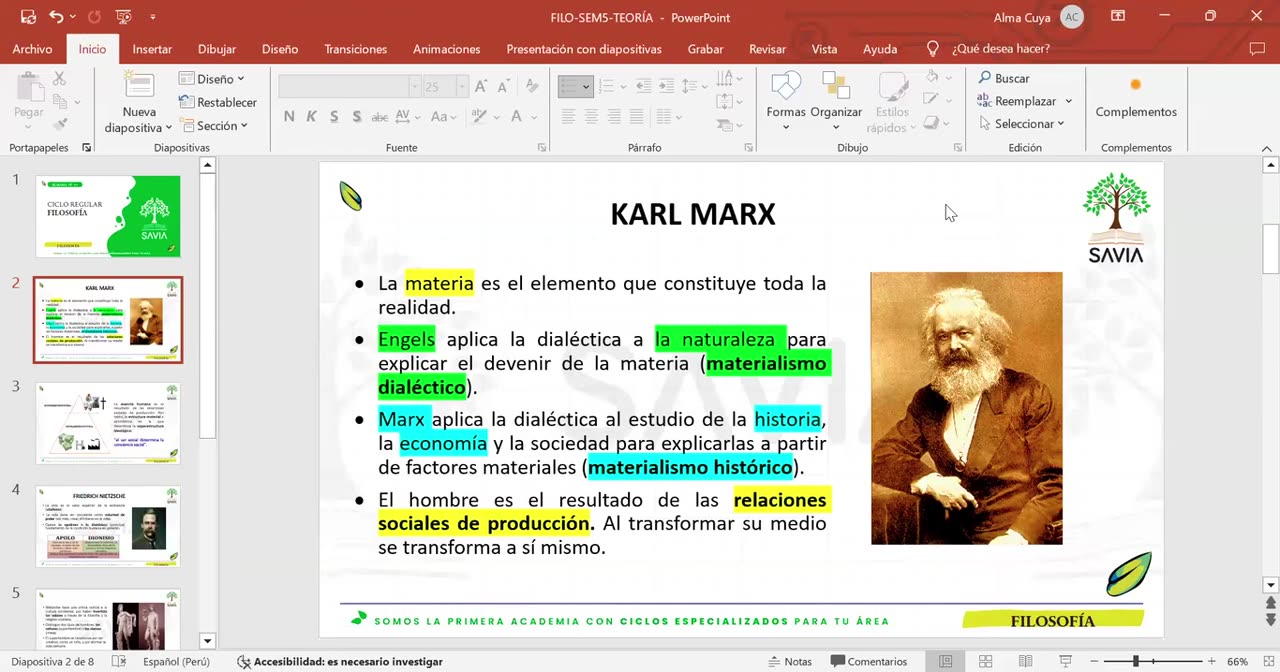Toggle the Notas pane
Screen dimensions: 1280x672
click(x=789, y=662)
